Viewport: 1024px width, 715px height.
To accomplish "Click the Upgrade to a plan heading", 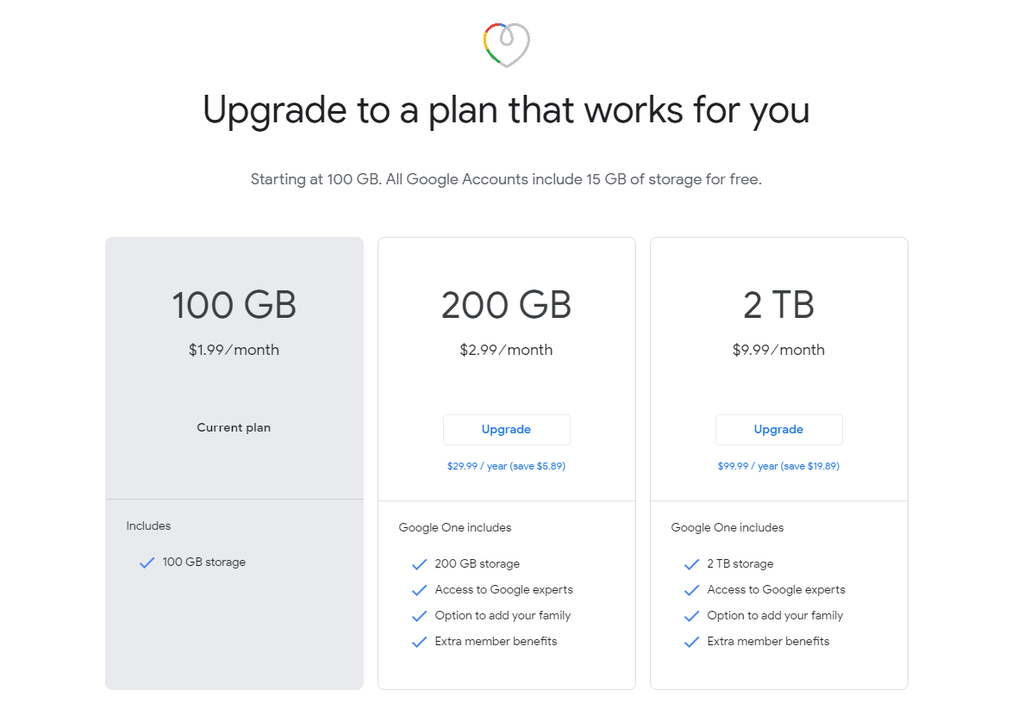I will 506,110.
